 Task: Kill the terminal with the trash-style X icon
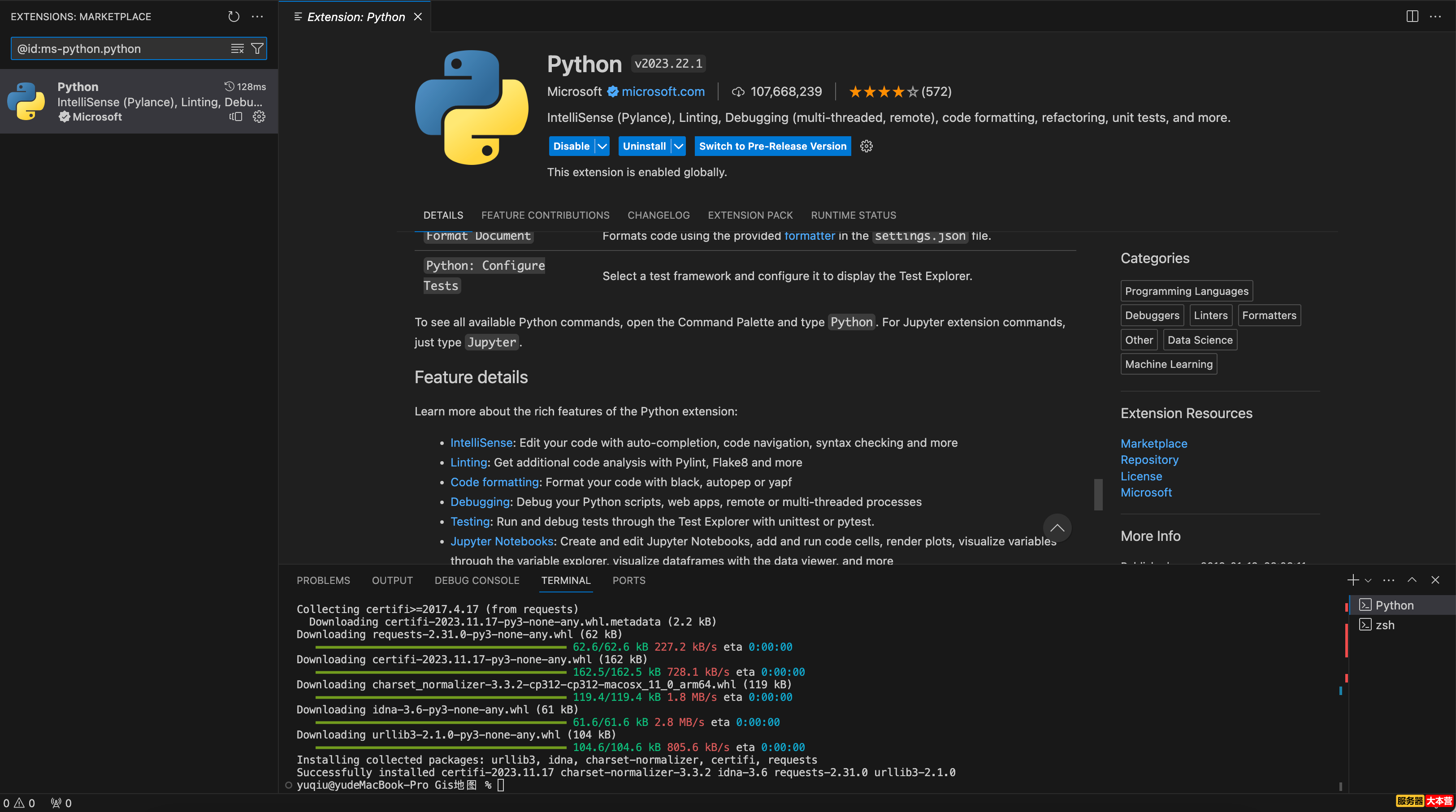1435,580
